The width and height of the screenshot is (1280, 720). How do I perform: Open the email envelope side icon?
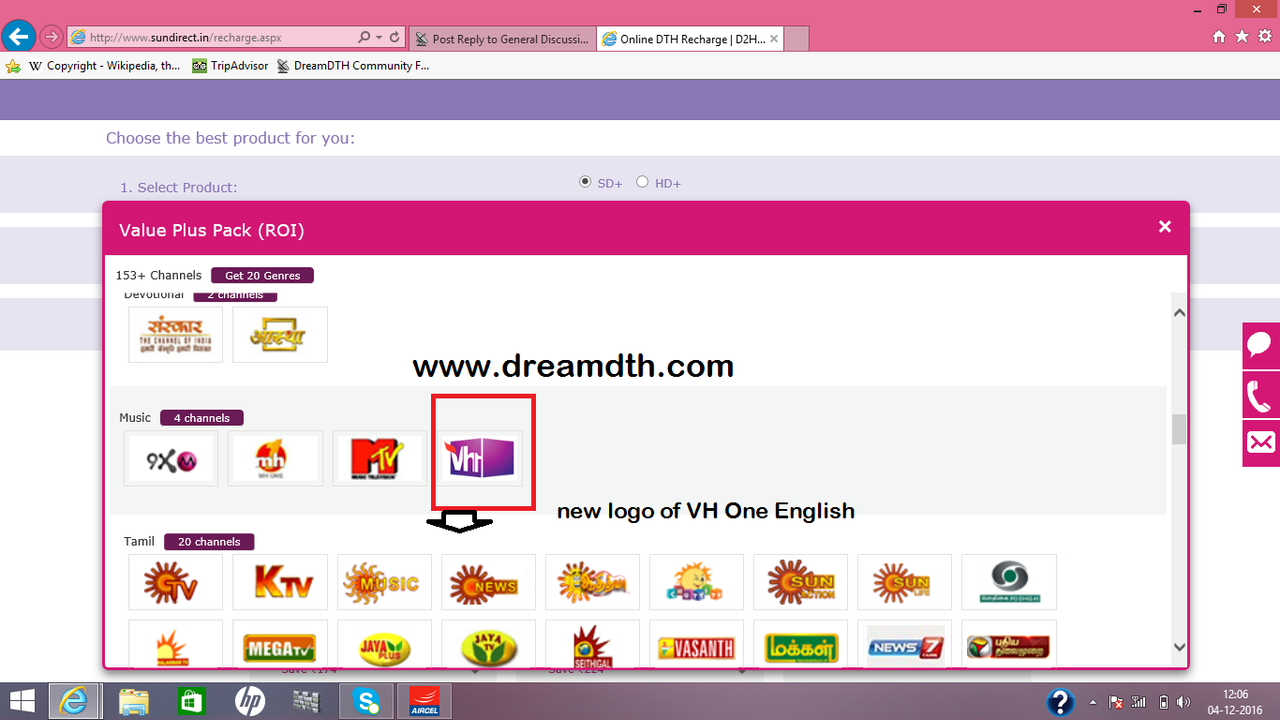pos(1261,443)
